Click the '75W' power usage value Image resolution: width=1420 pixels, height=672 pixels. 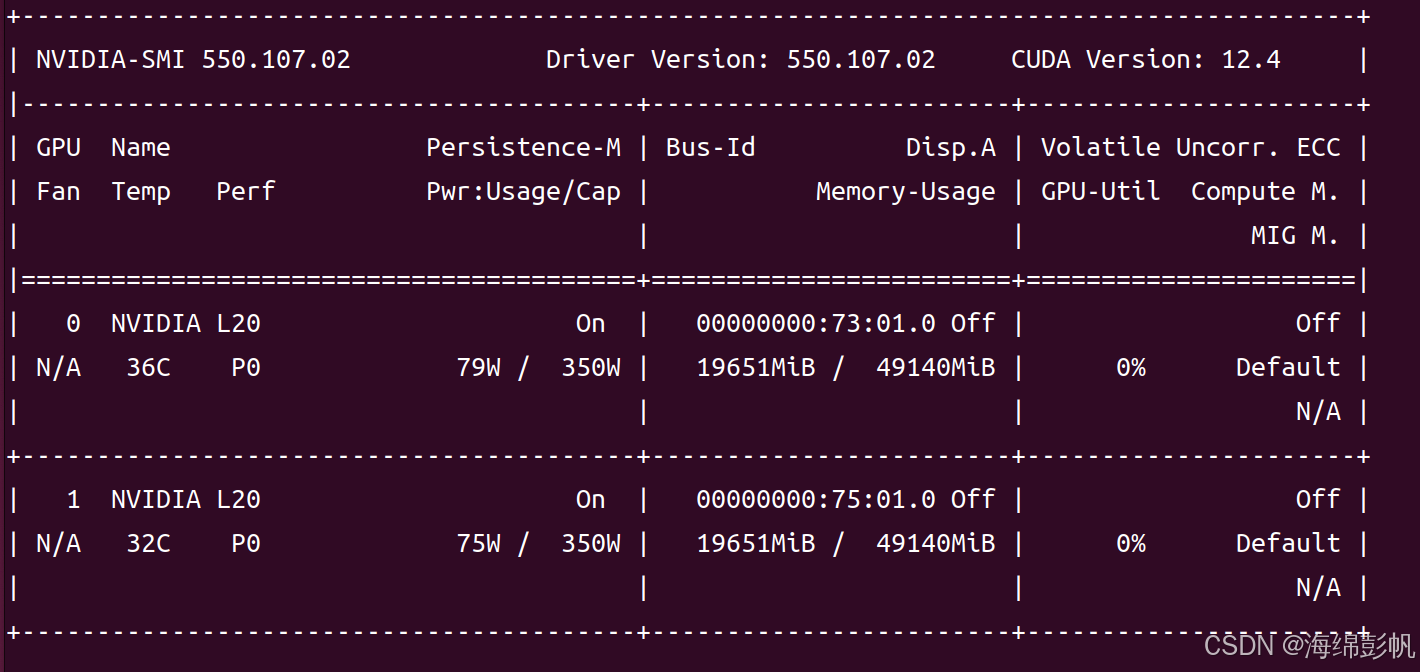(x=478, y=544)
